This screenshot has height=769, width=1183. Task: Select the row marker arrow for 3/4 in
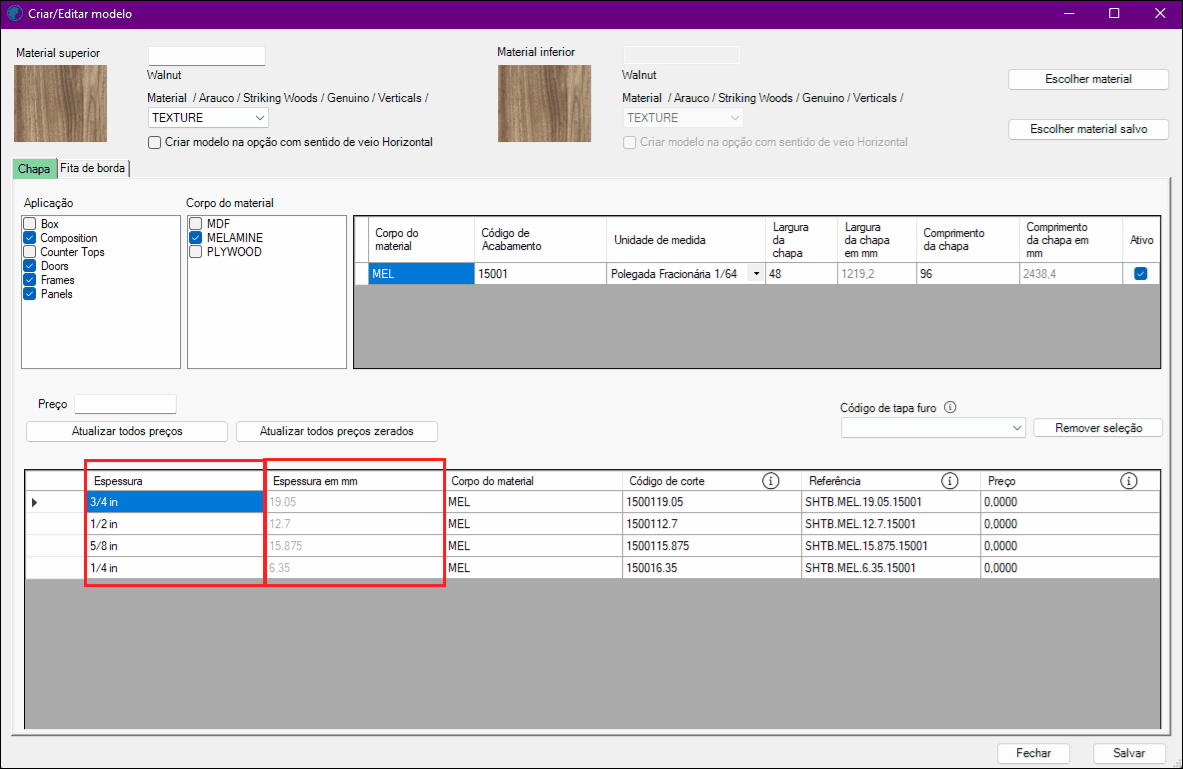34,503
